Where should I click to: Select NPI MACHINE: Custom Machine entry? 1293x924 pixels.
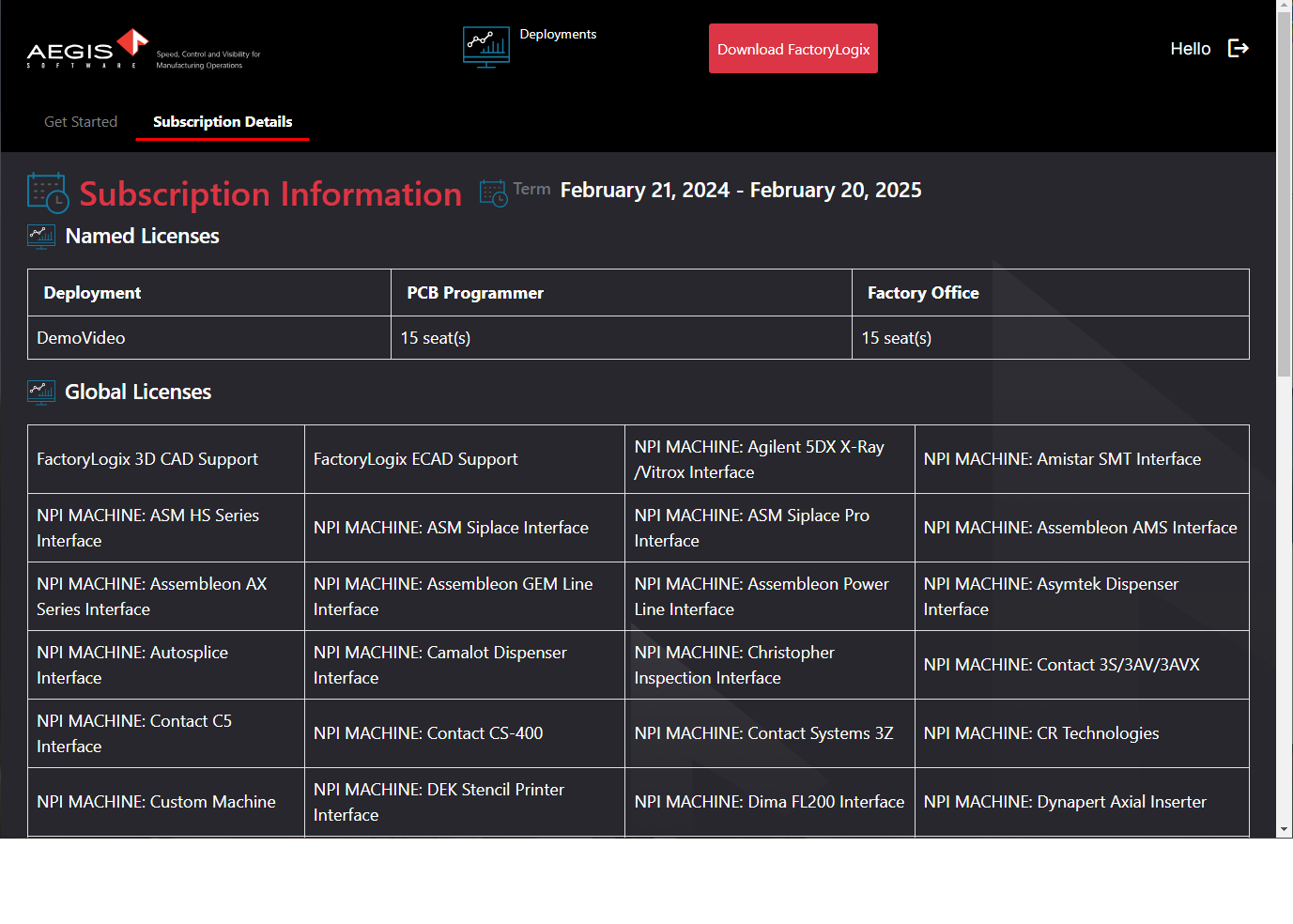tap(155, 802)
